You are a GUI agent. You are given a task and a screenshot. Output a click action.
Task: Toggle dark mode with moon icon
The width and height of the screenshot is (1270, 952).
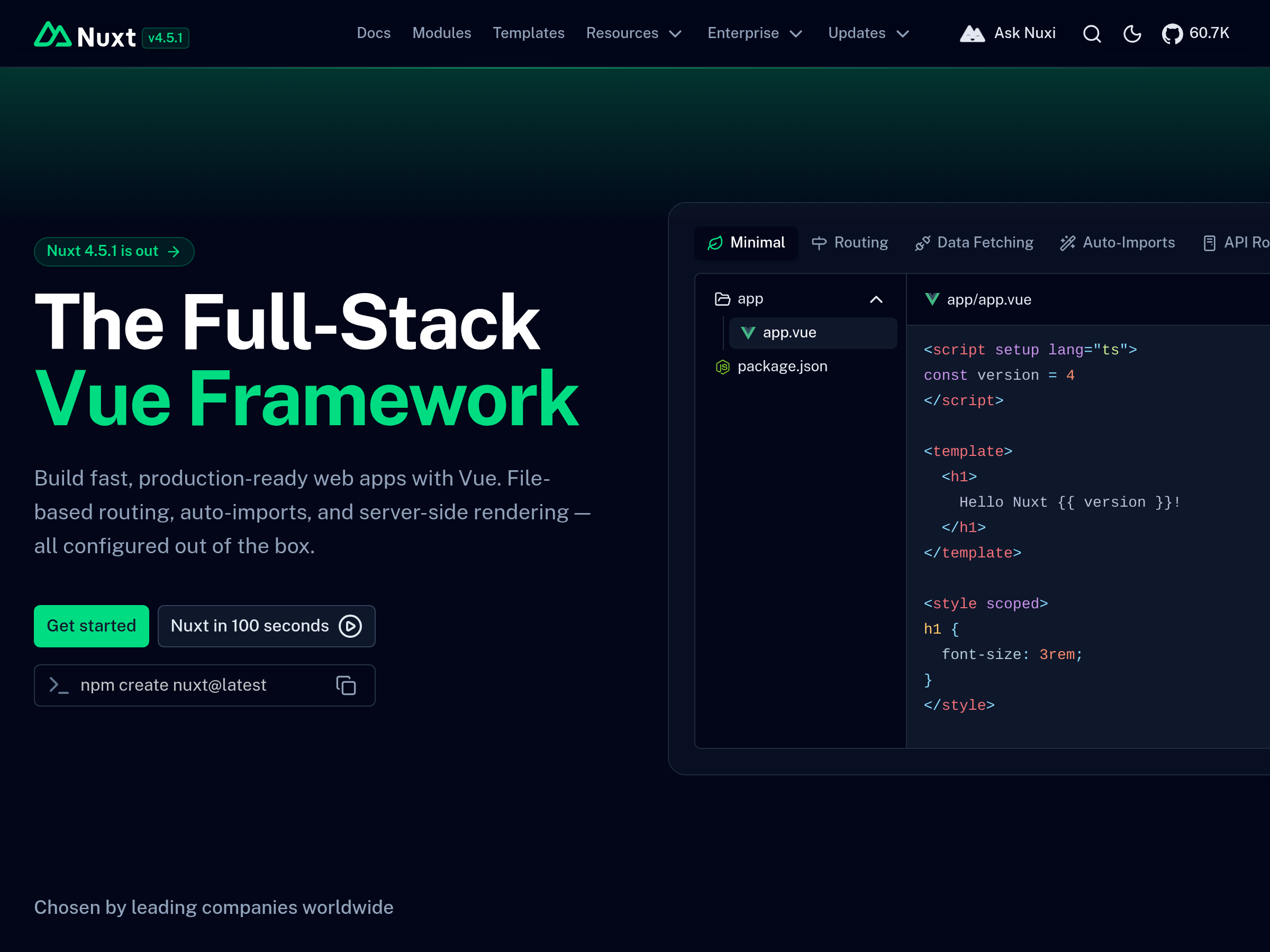click(x=1132, y=34)
